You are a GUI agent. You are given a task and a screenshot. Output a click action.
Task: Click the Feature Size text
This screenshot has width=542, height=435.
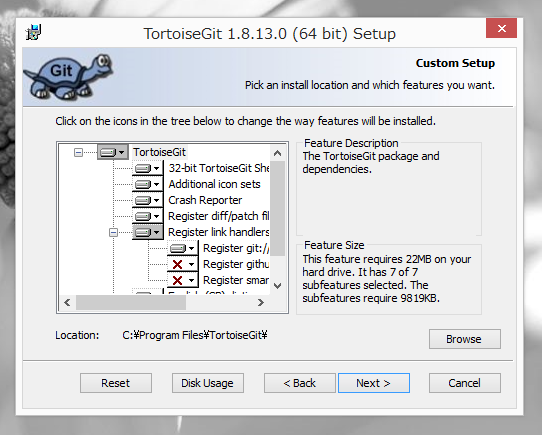coord(386,278)
